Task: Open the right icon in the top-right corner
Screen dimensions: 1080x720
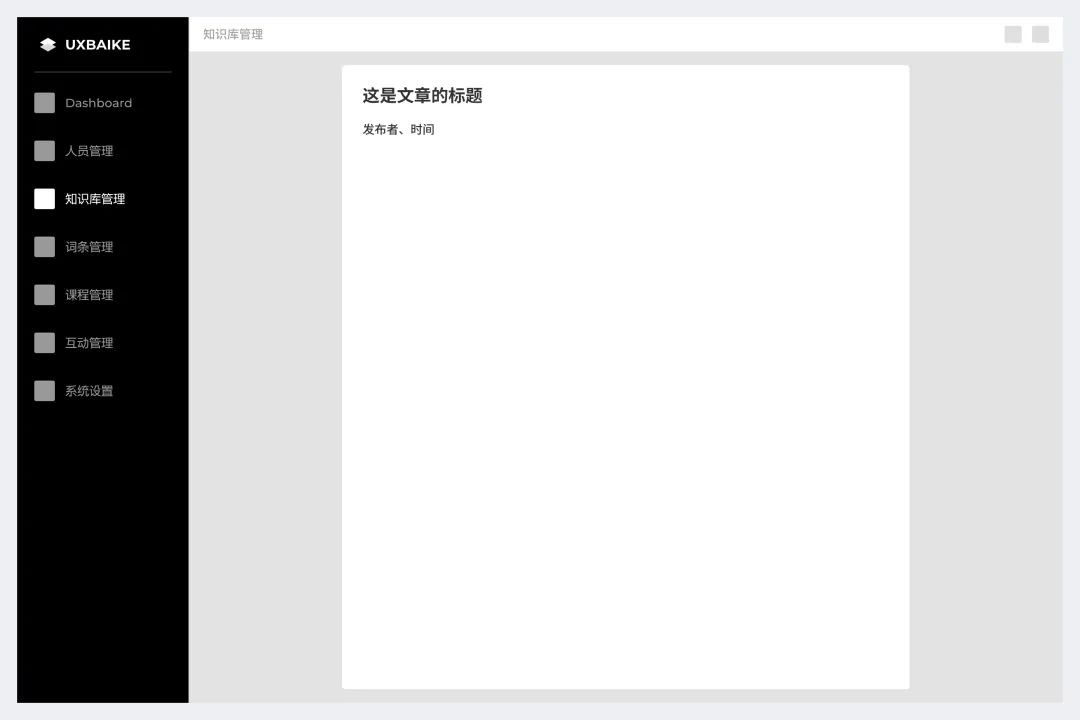Action: tap(1040, 33)
